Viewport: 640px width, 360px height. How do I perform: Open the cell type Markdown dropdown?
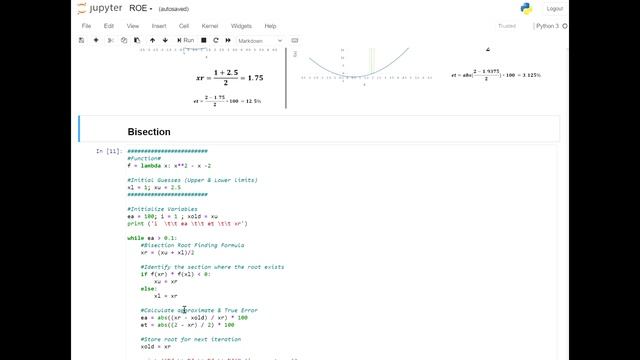(260, 41)
